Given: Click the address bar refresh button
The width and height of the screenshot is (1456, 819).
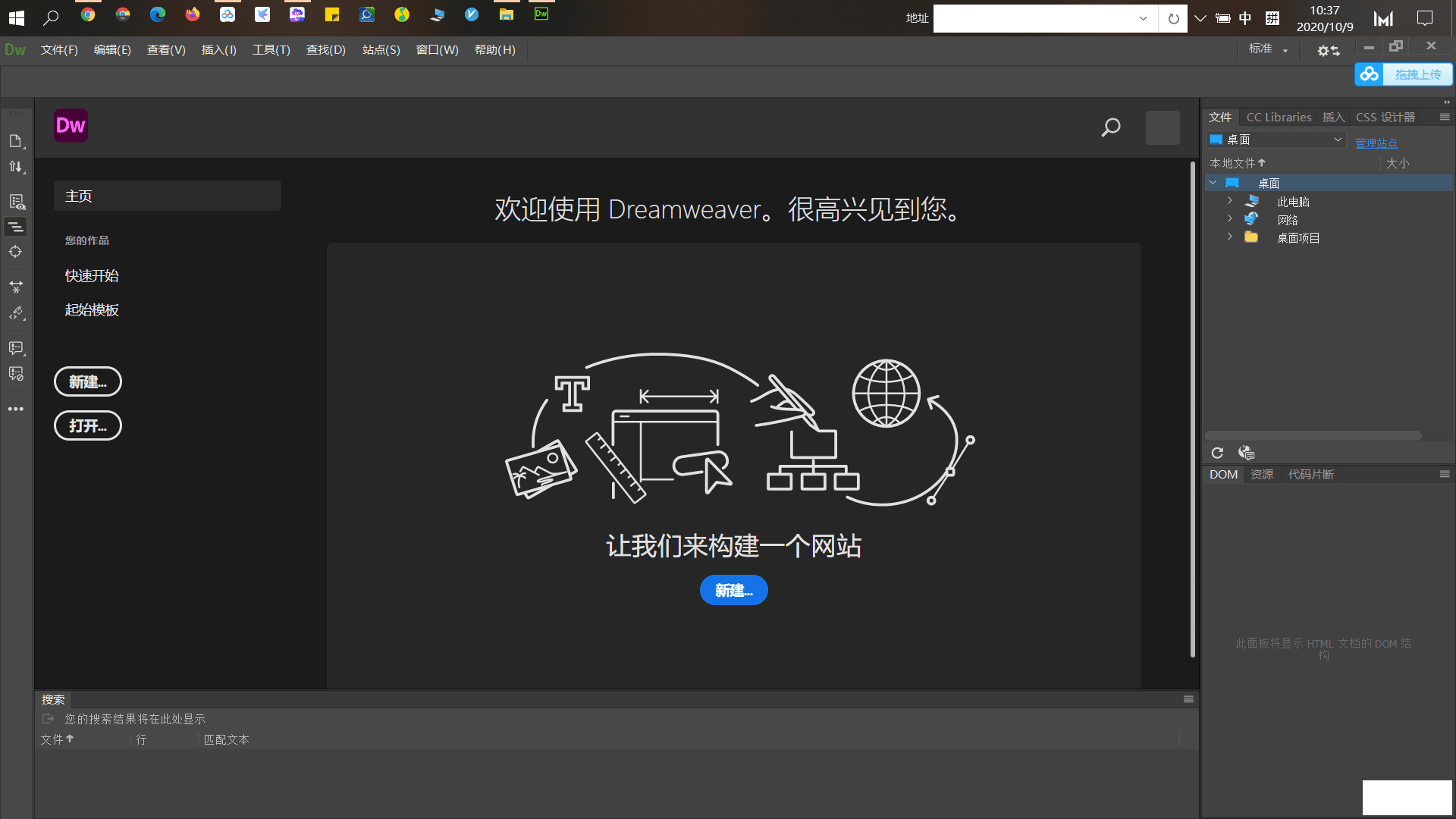Looking at the screenshot, I should [1173, 18].
